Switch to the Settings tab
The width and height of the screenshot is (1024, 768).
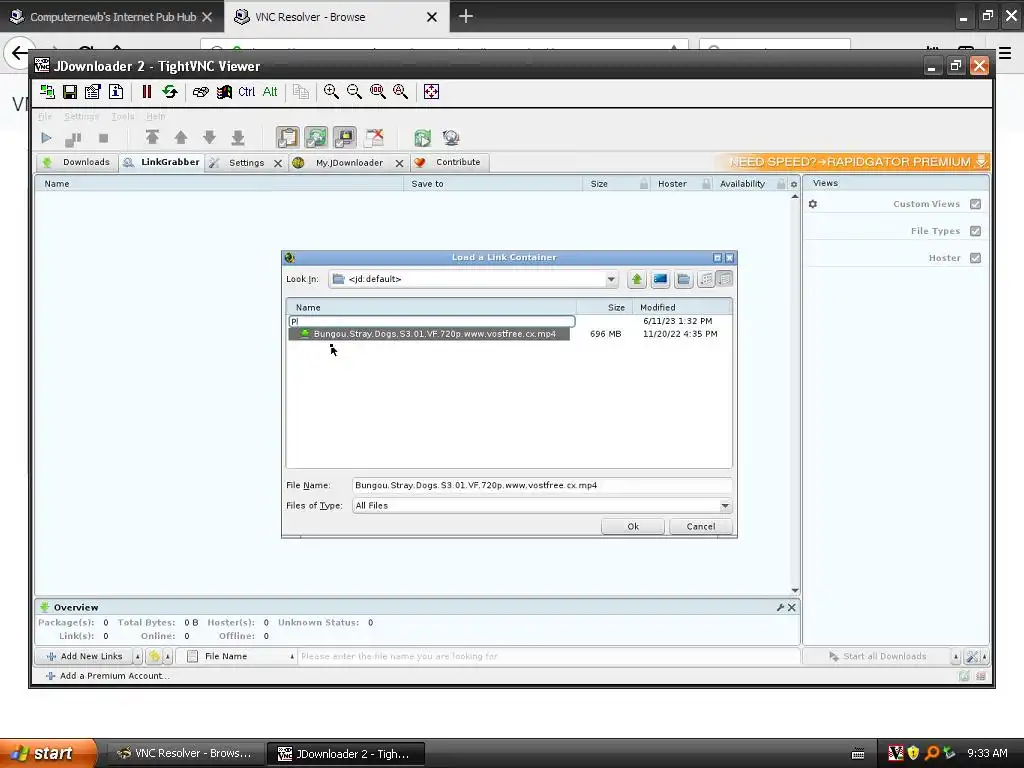(246, 163)
